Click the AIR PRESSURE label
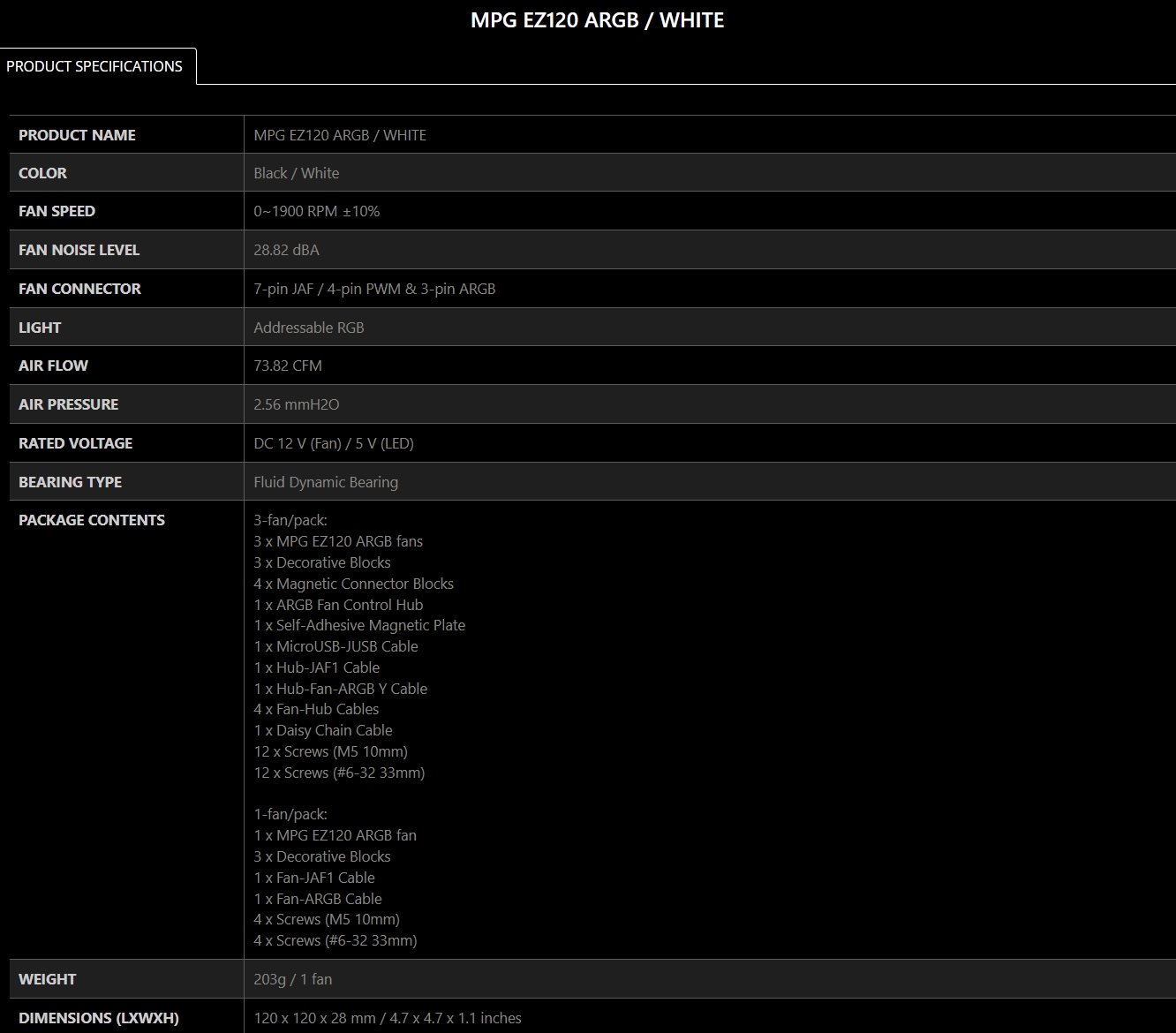The width and height of the screenshot is (1176, 1033). (x=68, y=404)
